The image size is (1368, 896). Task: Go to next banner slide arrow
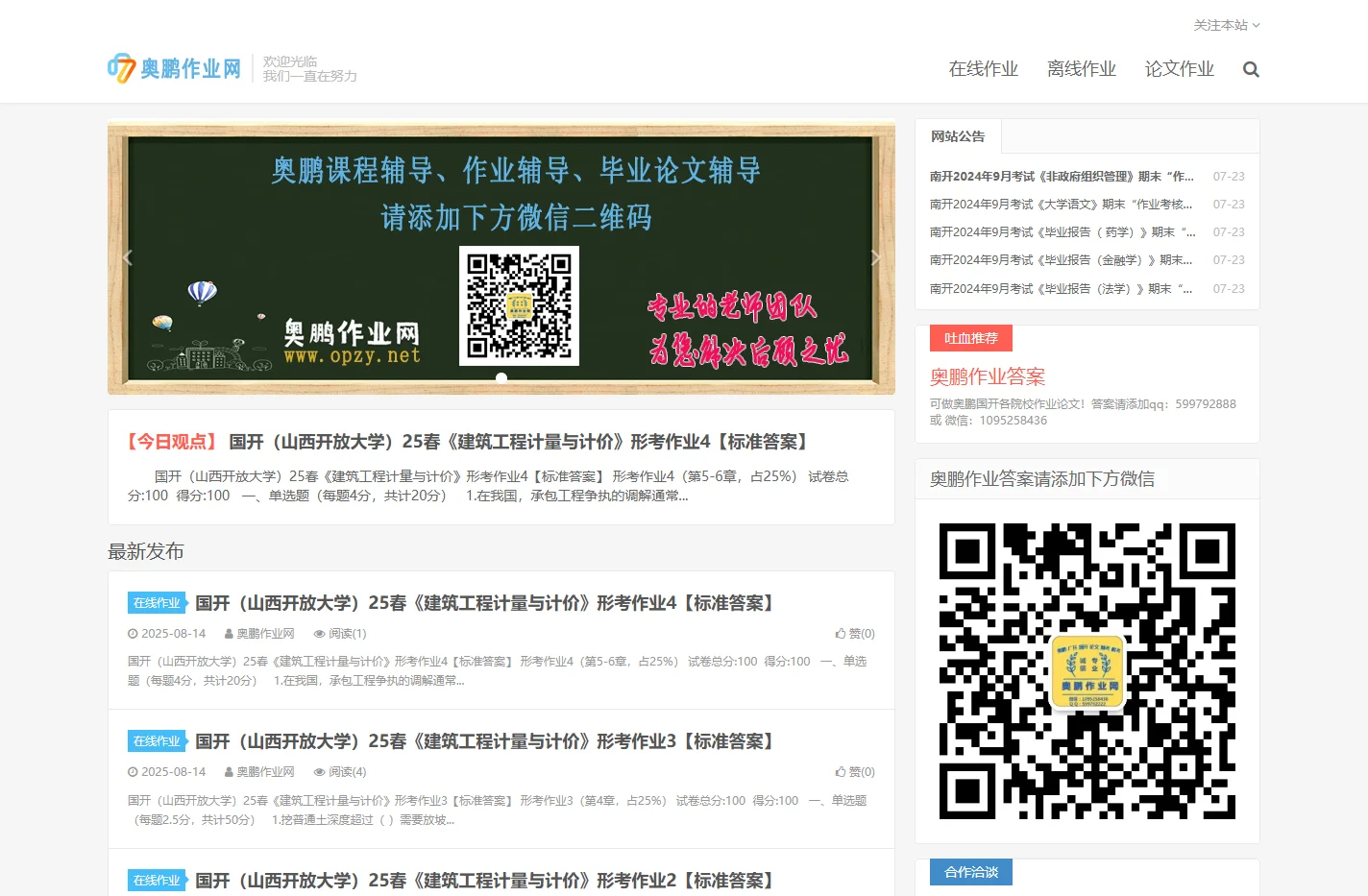point(875,256)
